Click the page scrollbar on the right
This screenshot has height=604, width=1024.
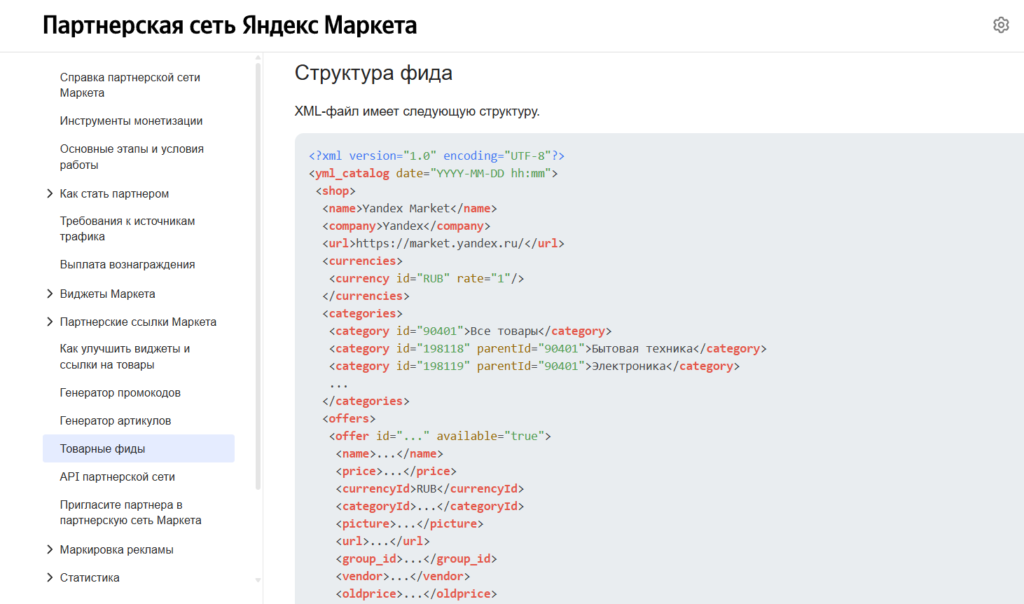(x=1019, y=300)
